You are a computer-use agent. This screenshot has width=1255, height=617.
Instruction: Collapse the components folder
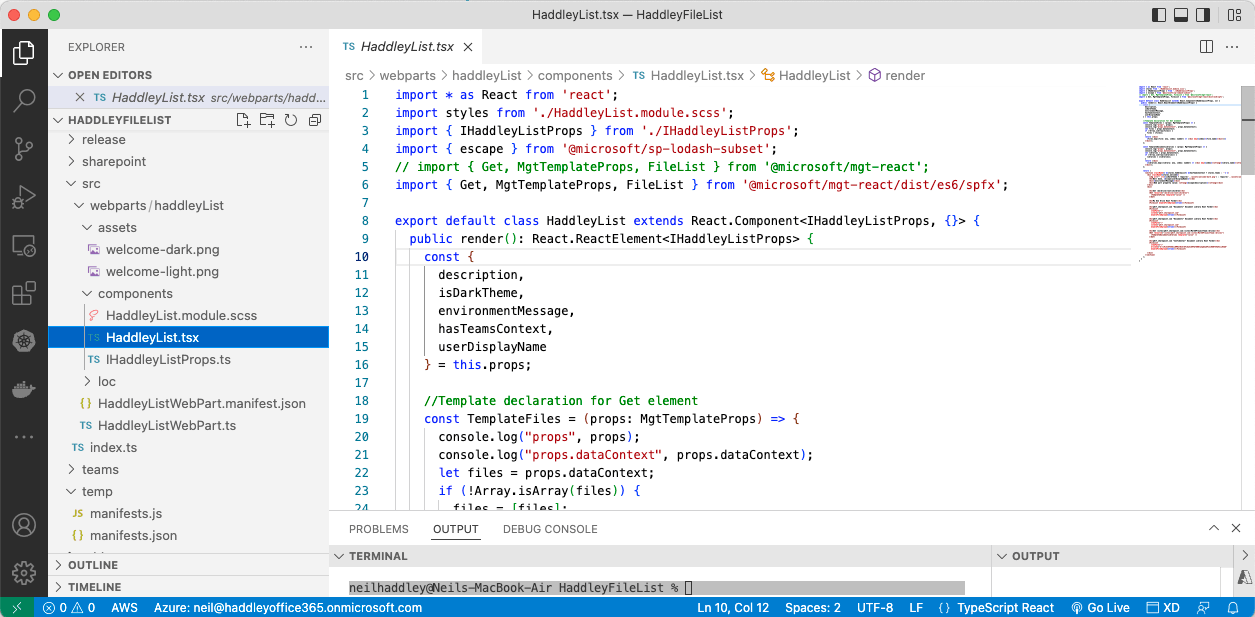click(135, 294)
